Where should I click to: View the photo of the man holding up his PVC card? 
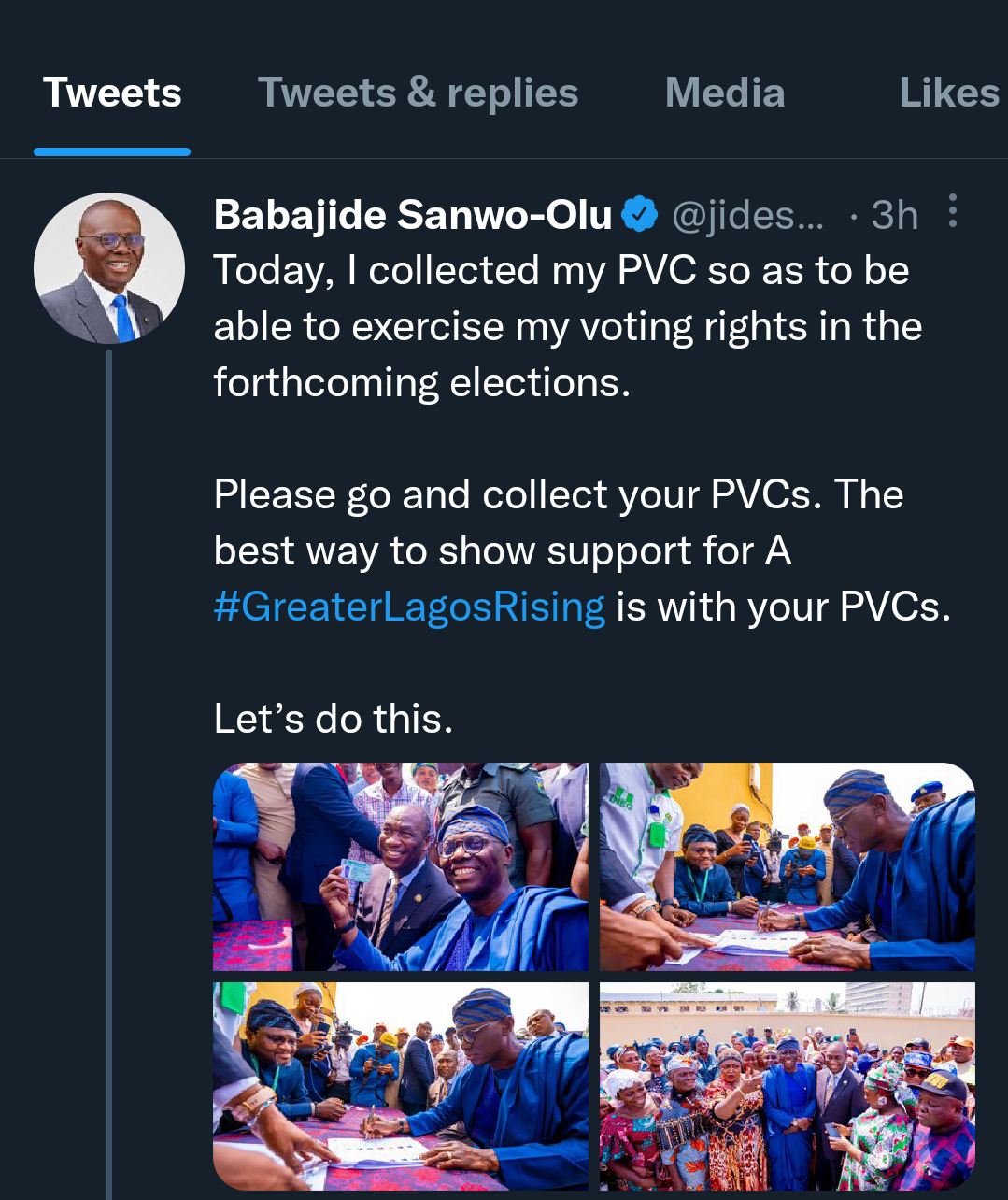tap(401, 866)
